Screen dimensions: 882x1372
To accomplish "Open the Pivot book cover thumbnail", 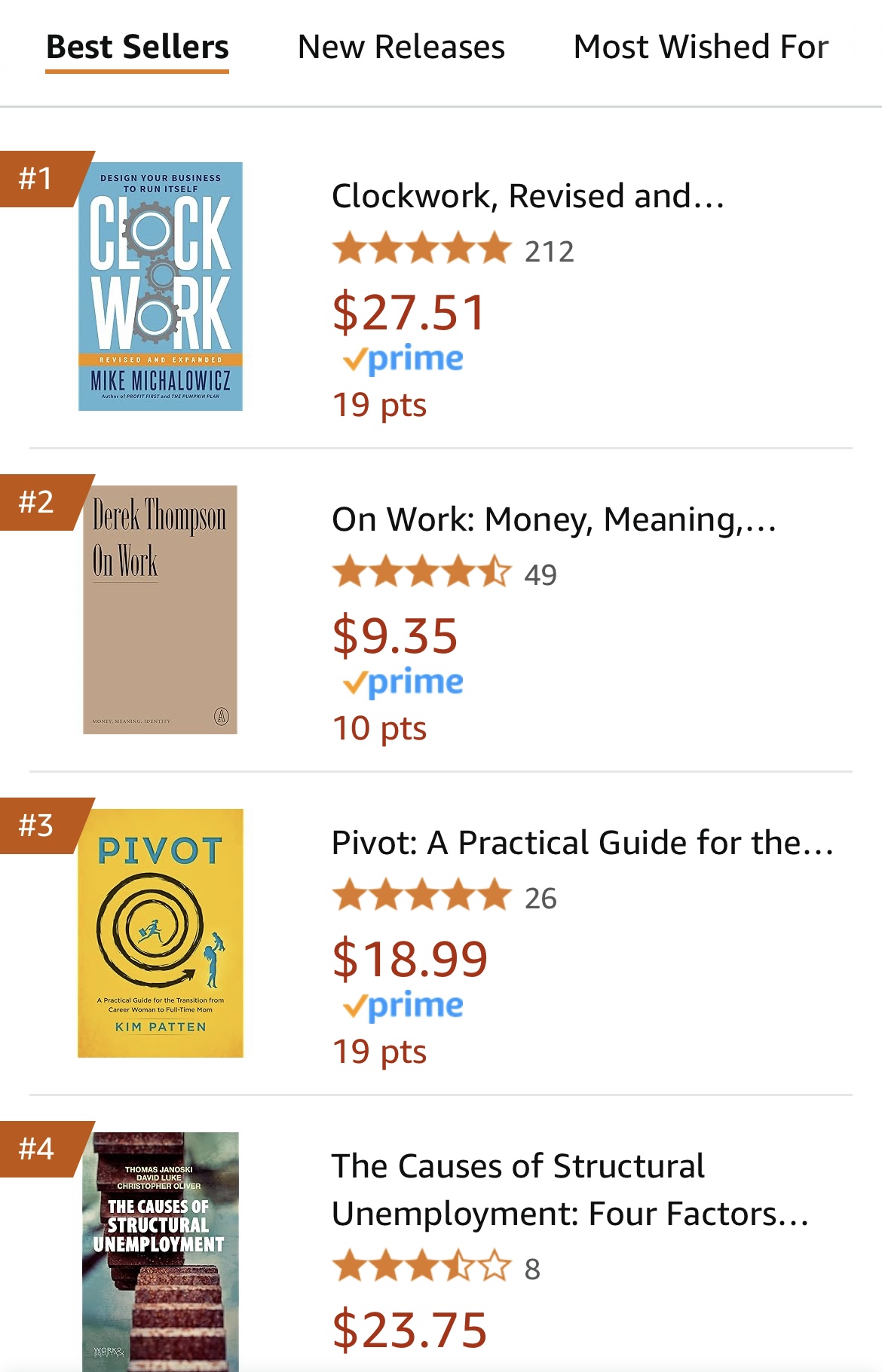I will click(x=161, y=933).
